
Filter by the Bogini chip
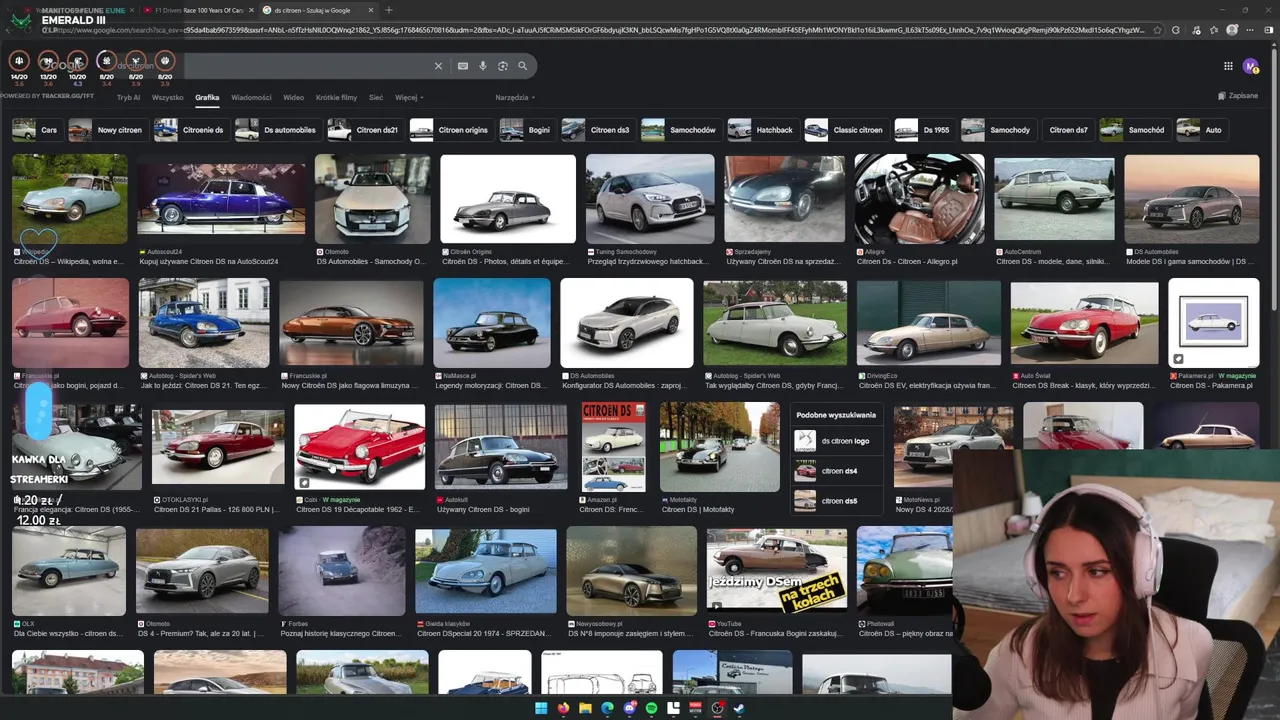[x=526, y=130]
